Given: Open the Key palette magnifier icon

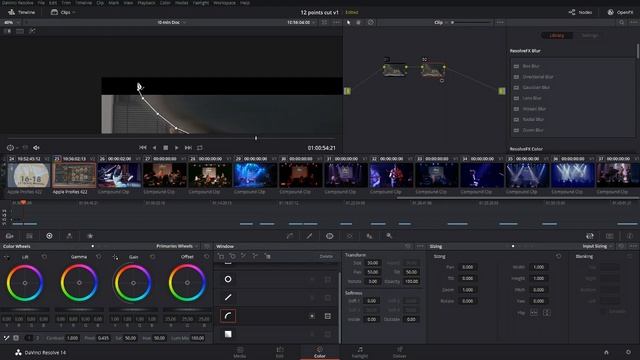Looking at the screenshot, I should 389,236.
